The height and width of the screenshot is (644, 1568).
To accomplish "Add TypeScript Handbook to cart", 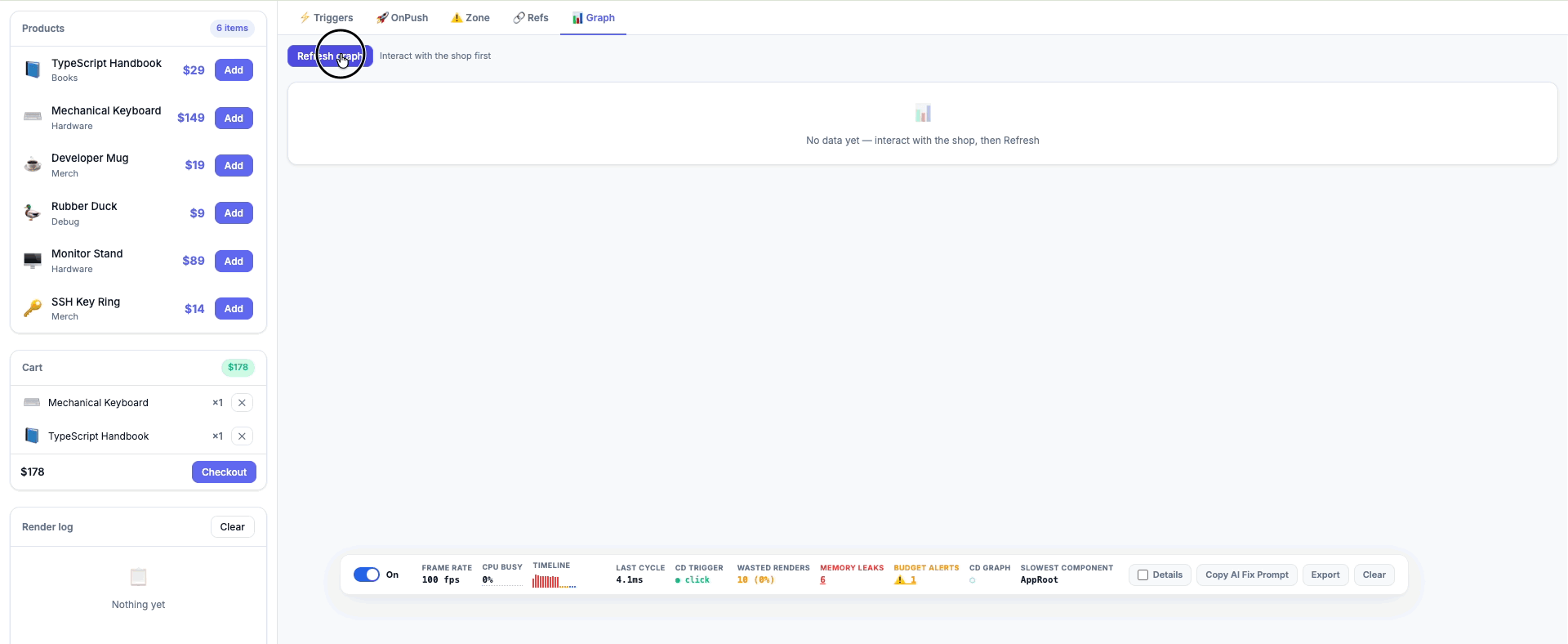I will pyautogui.click(x=234, y=69).
